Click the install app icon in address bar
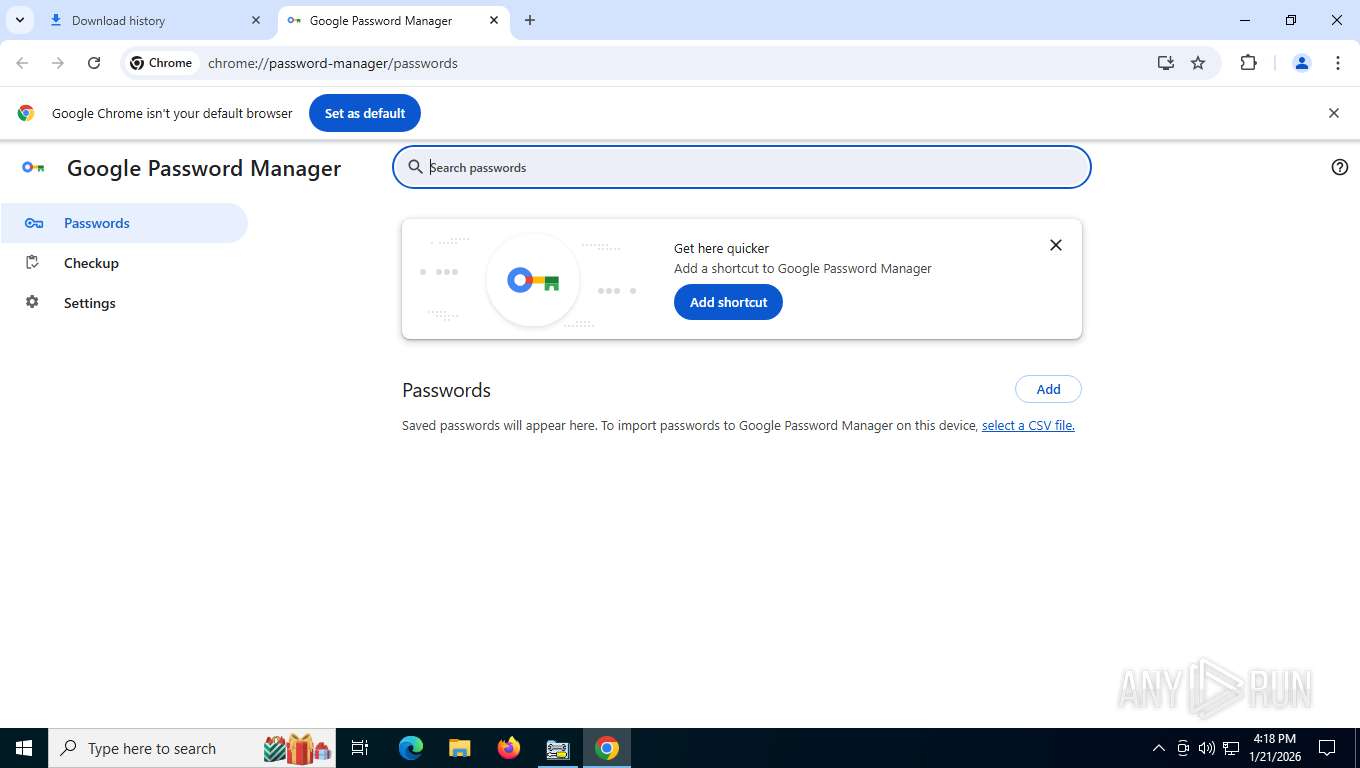 (1166, 63)
